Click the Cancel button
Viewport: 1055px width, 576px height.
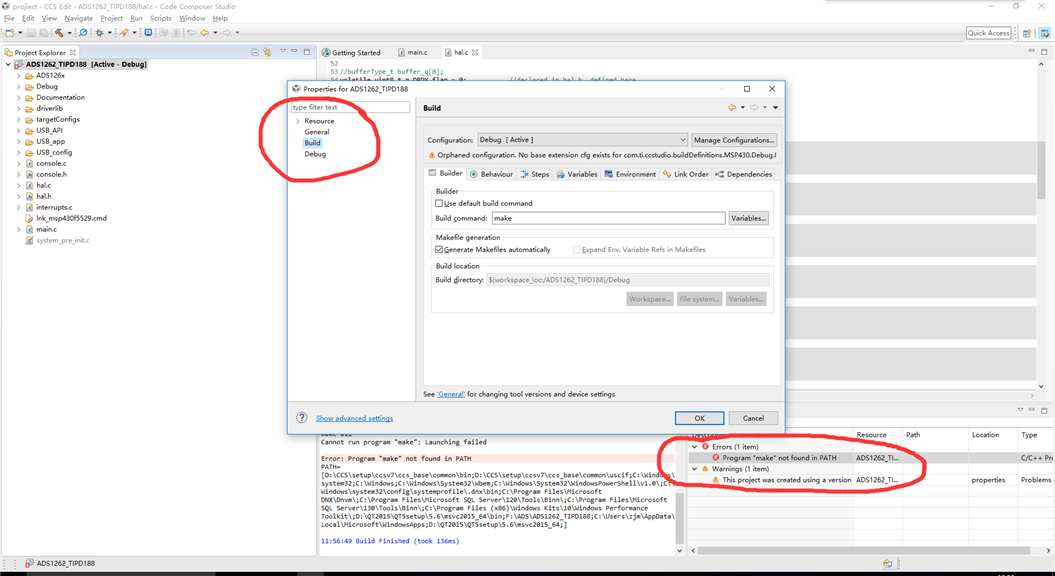753,418
